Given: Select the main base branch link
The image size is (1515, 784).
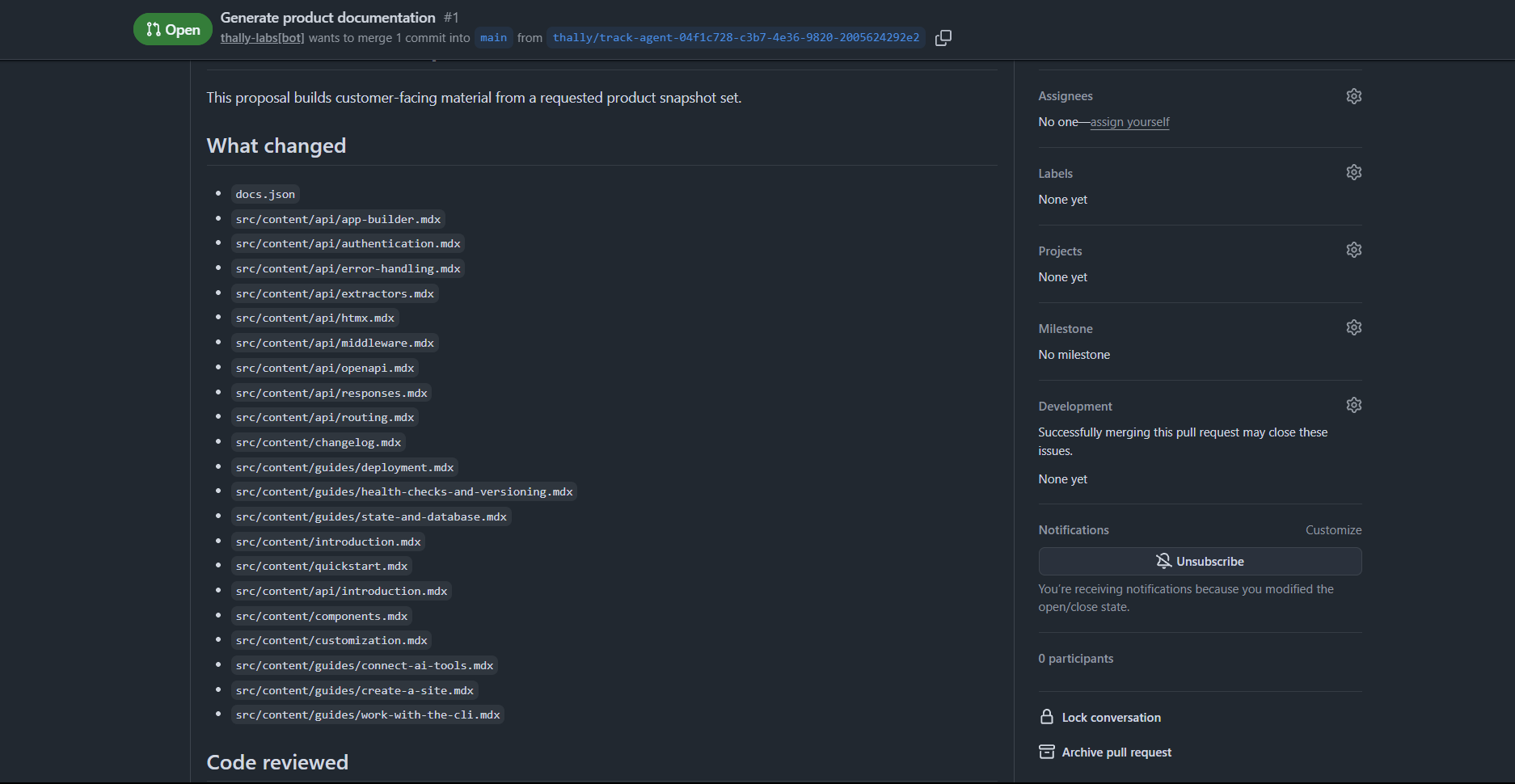Looking at the screenshot, I should [493, 38].
